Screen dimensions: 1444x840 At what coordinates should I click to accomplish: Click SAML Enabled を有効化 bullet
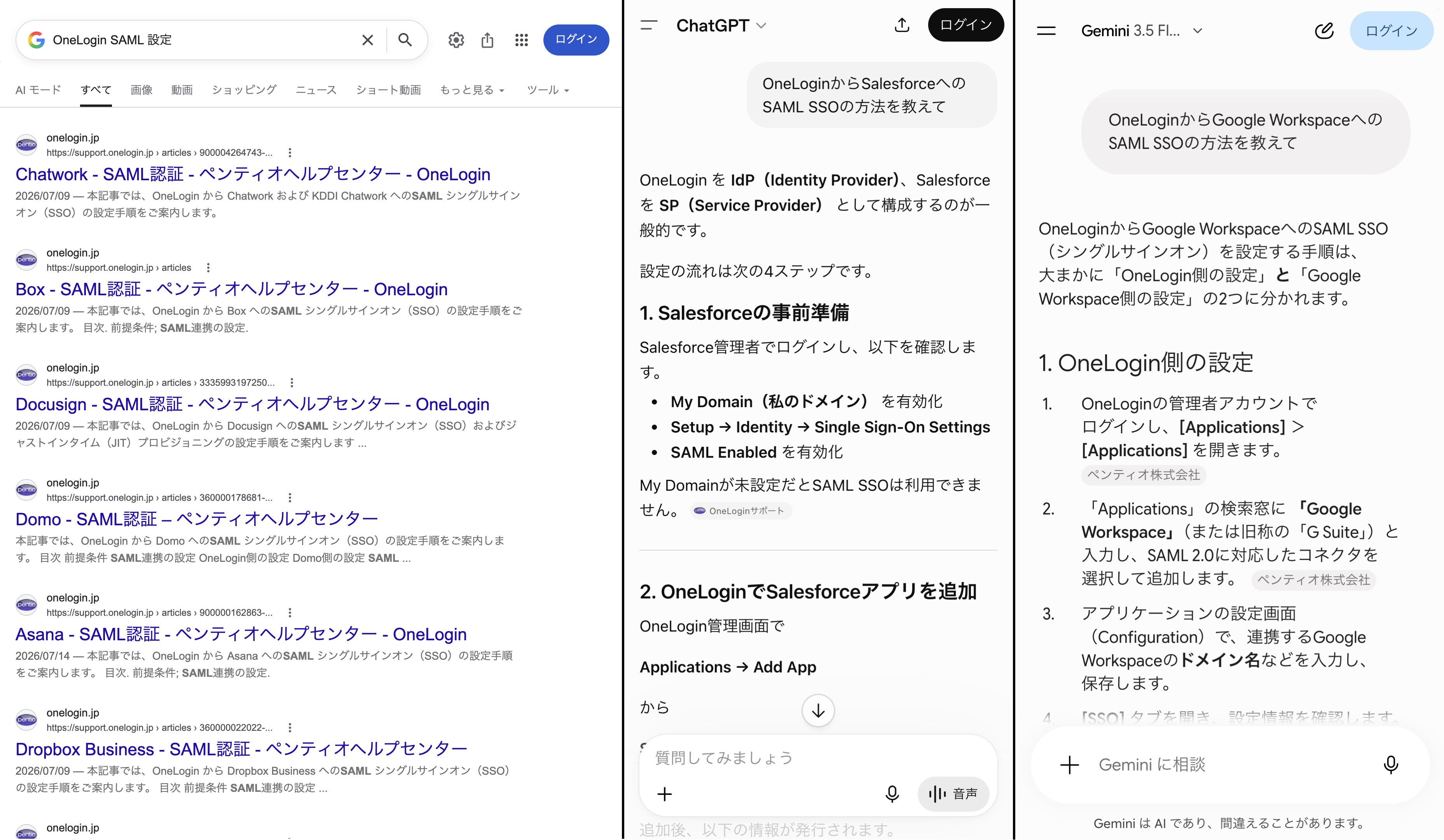point(756,453)
